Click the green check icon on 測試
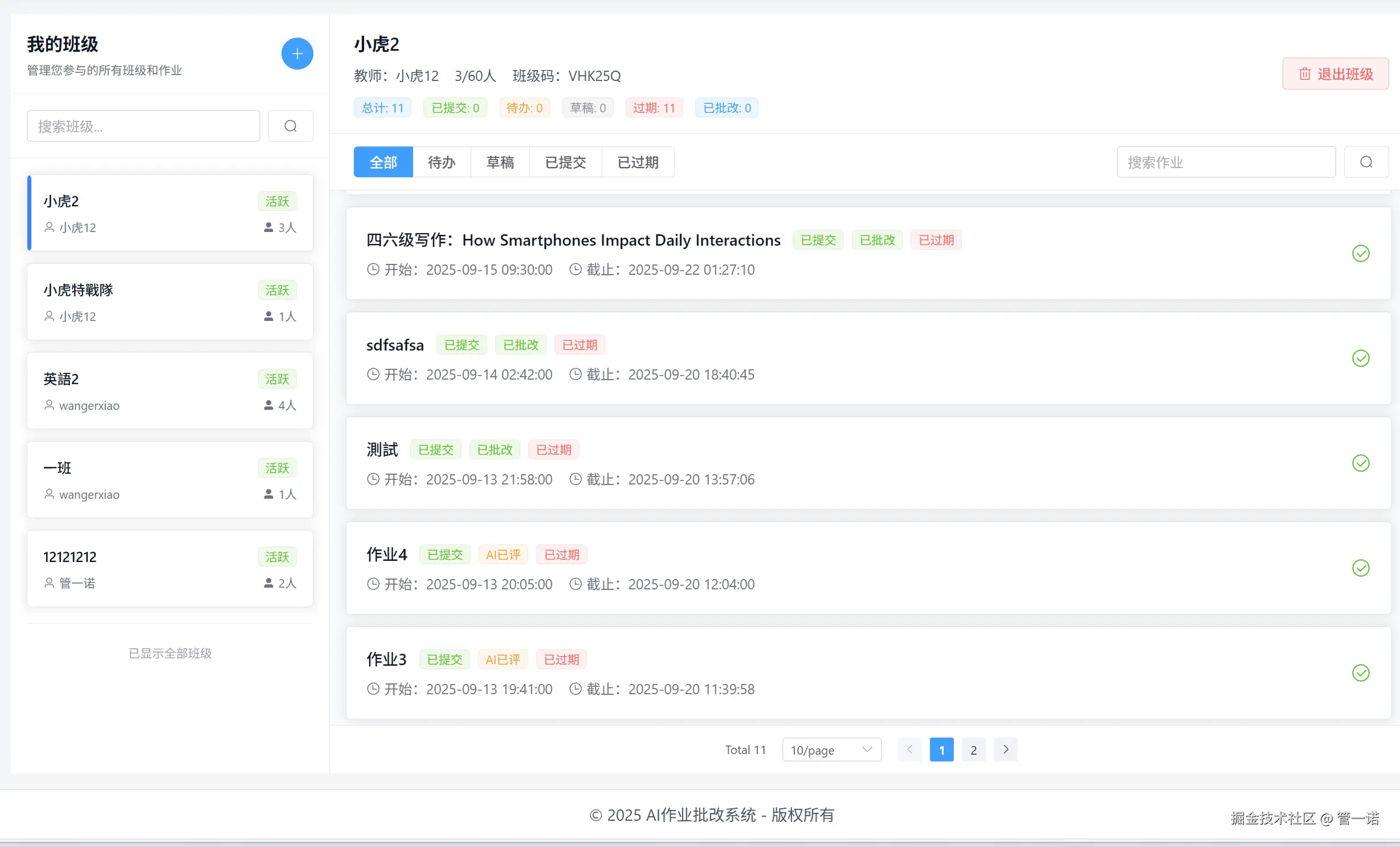The image size is (1400, 847). [x=1361, y=463]
